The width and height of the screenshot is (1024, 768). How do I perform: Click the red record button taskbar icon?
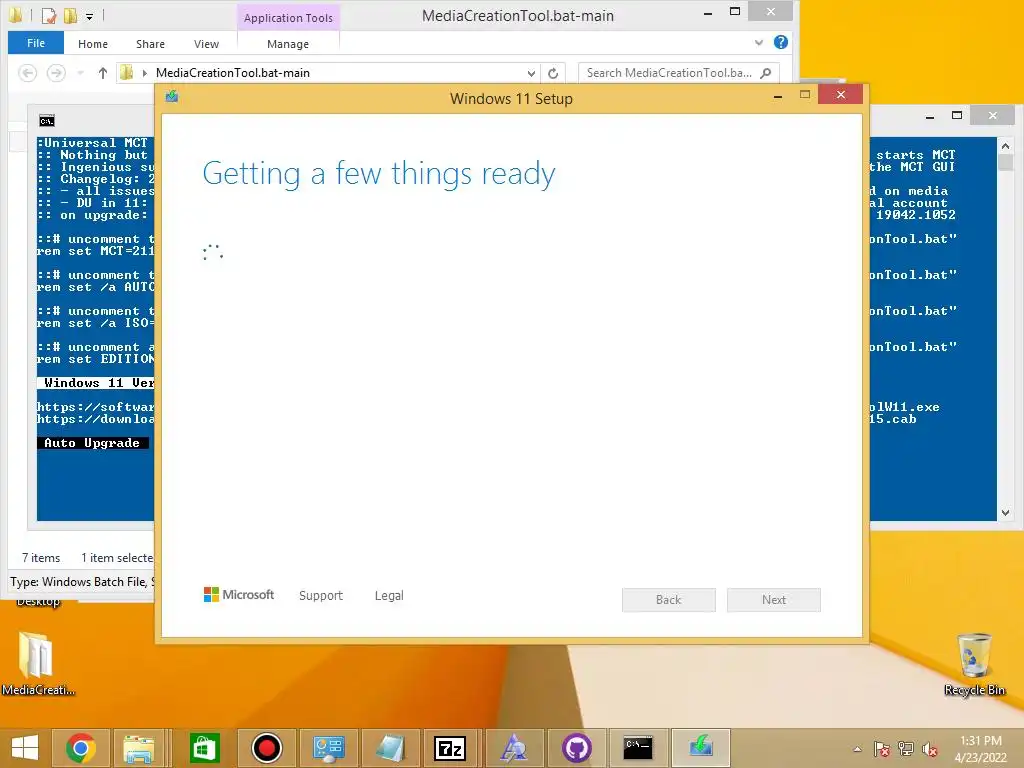tap(266, 748)
